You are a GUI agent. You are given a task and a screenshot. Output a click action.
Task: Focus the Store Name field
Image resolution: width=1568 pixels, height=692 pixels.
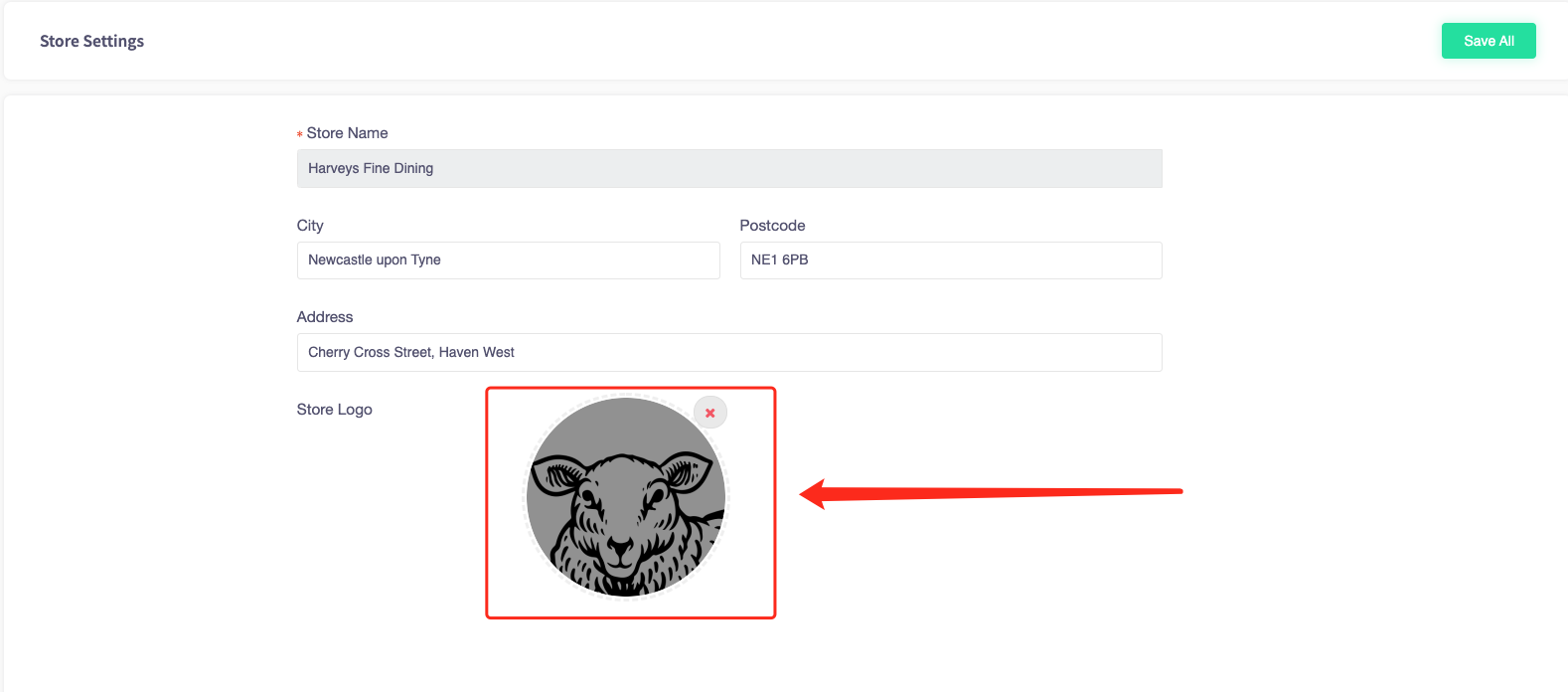click(x=729, y=168)
